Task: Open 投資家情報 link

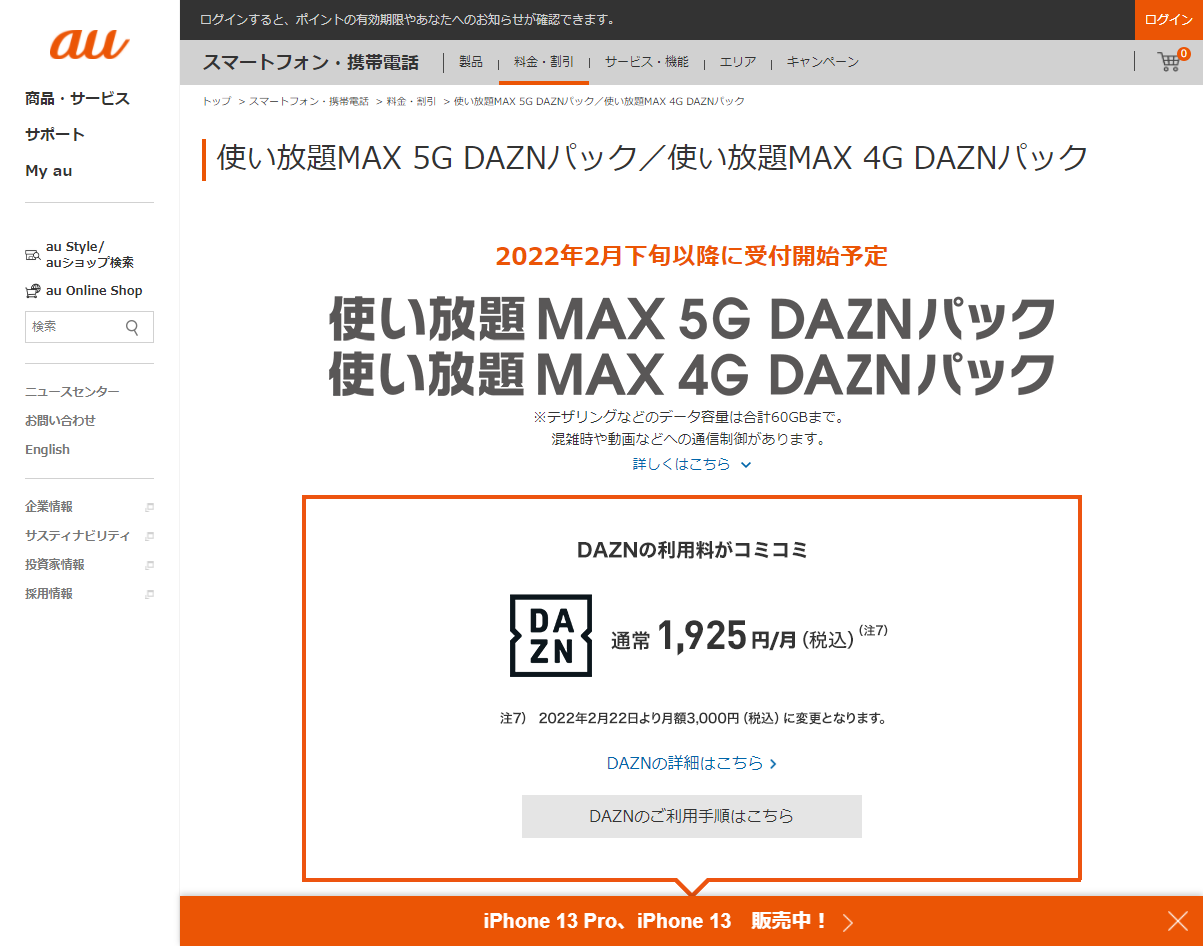Action: (55, 565)
